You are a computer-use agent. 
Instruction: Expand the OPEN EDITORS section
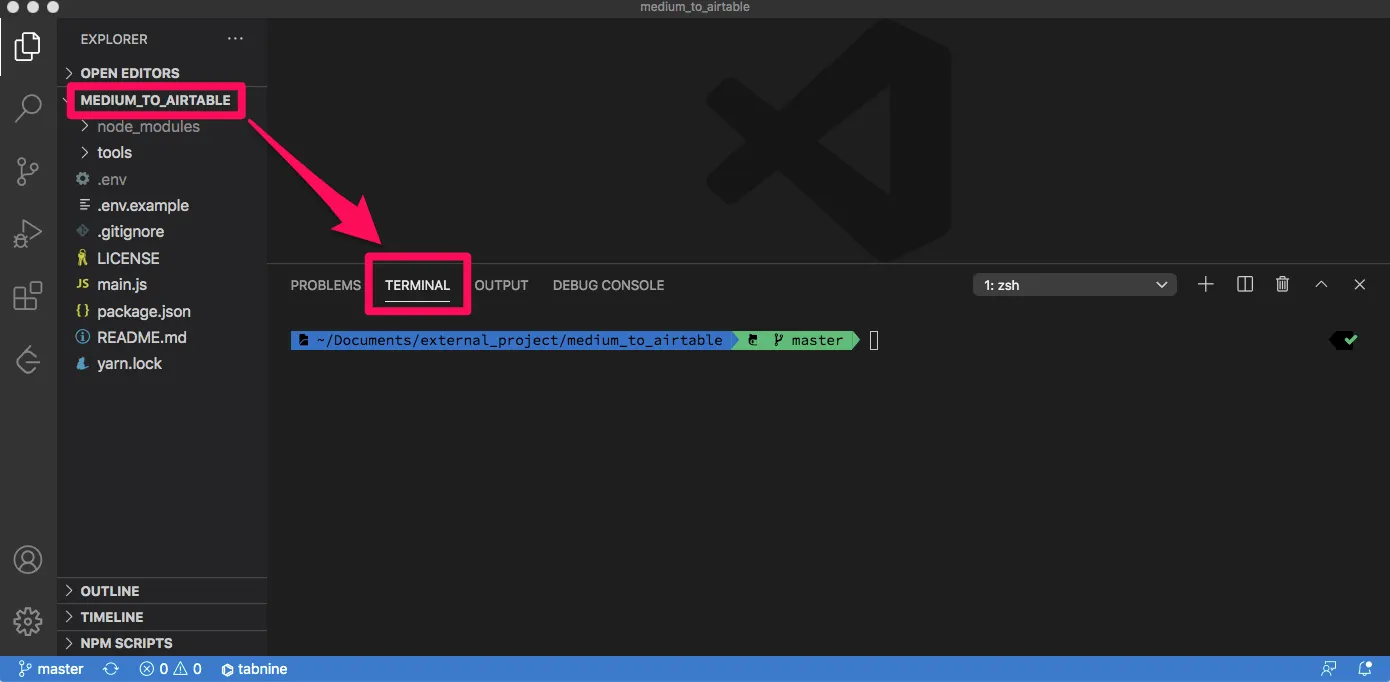coord(130,73)
